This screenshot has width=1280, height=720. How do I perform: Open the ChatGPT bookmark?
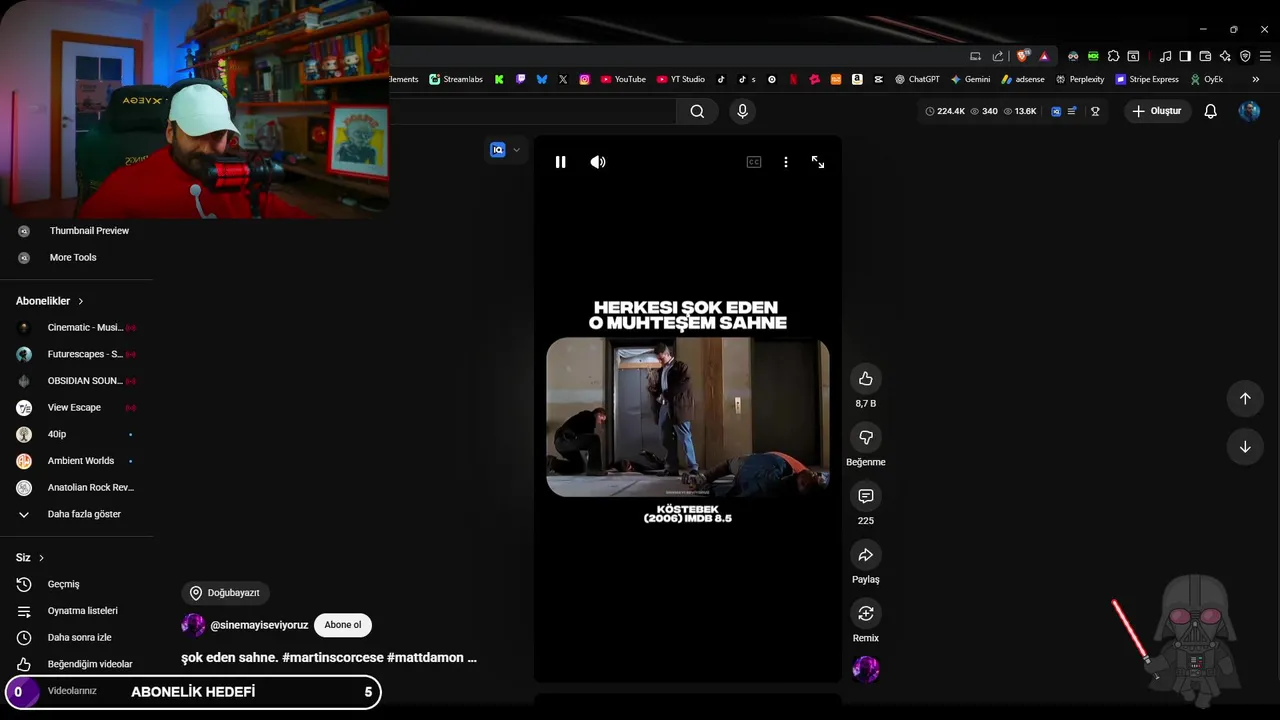point(917,79)
